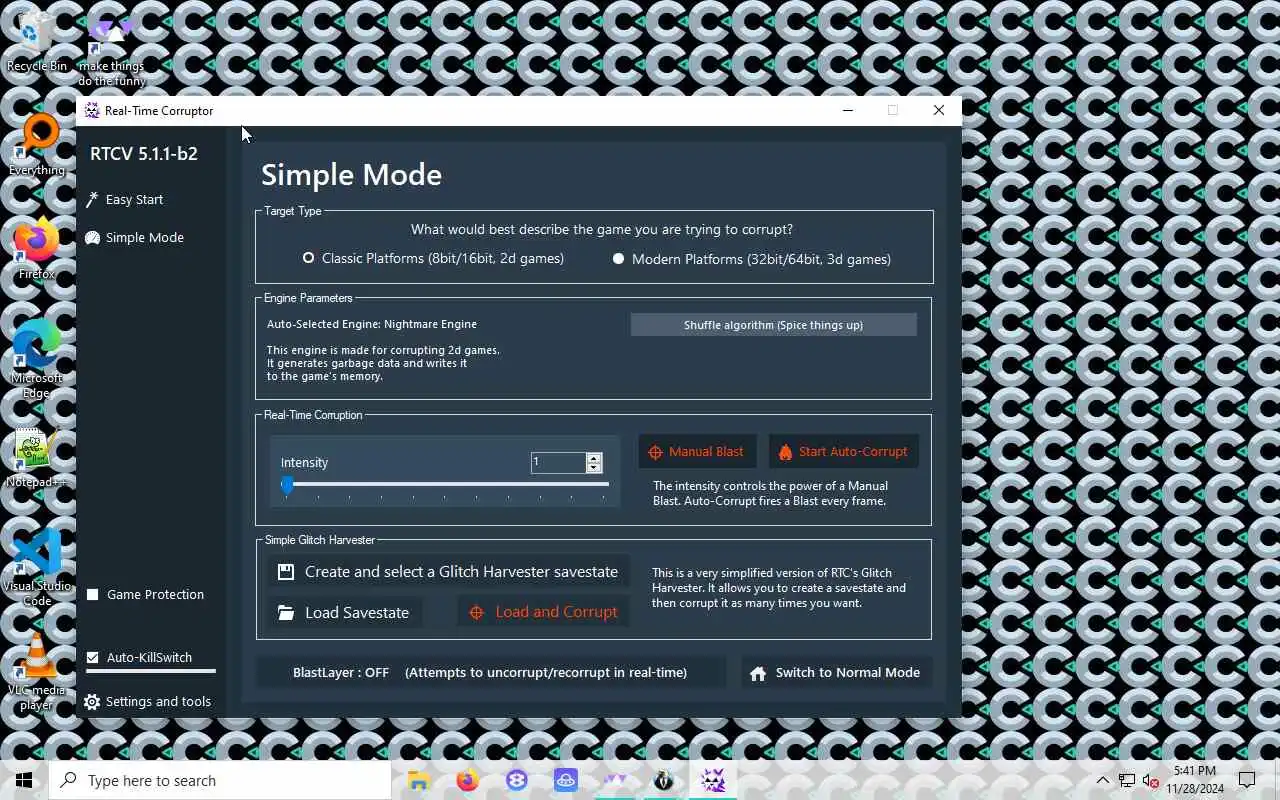Click the taskbar search box
1280x800 pixels.
220,780
